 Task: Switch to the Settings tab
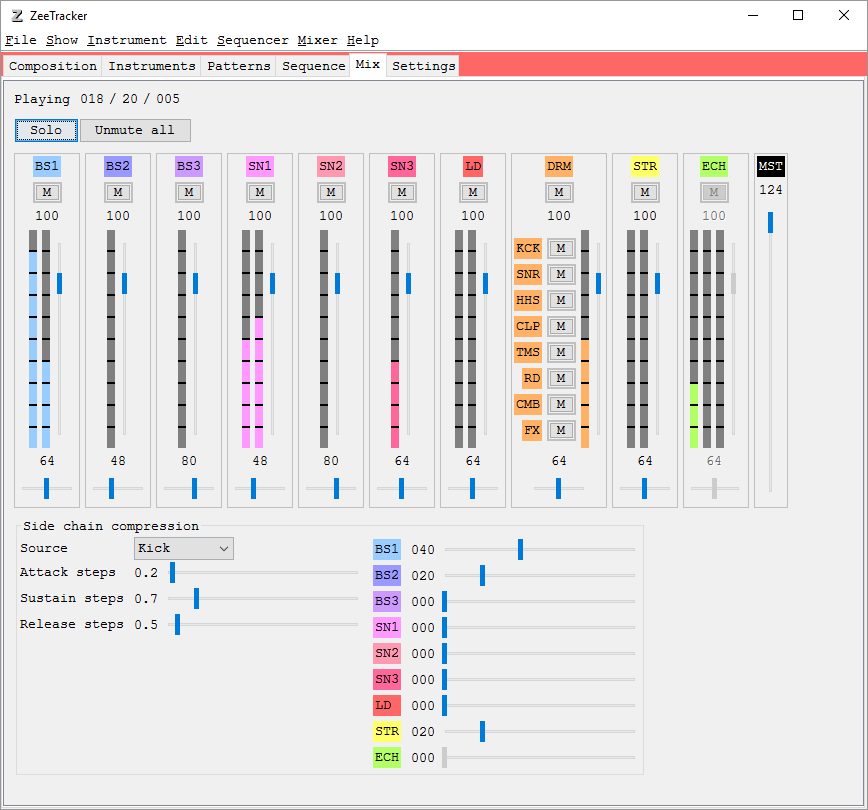pyautogui.click(x=423, y=66)
